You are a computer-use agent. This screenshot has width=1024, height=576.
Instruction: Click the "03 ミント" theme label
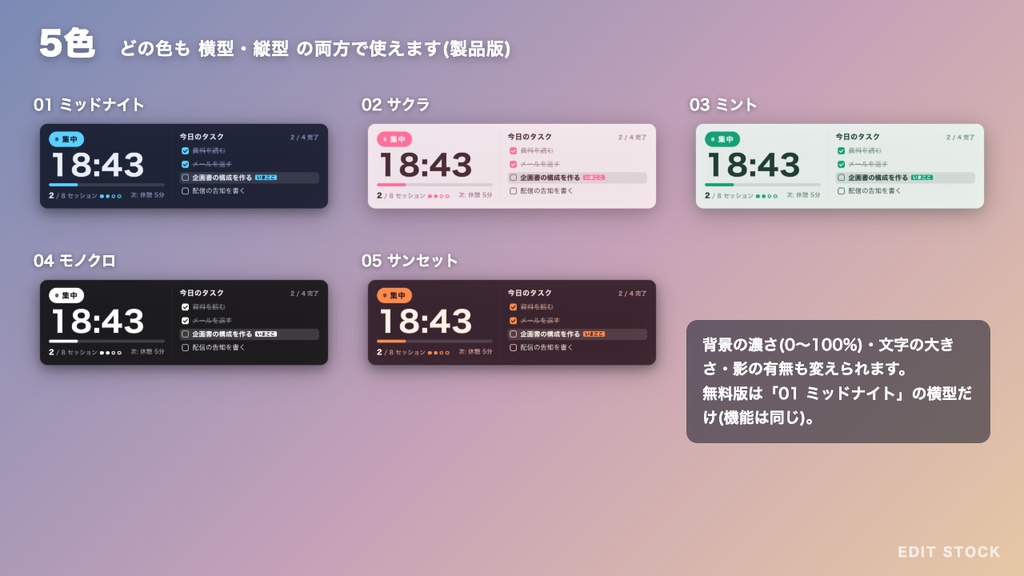tap(723, 104)
